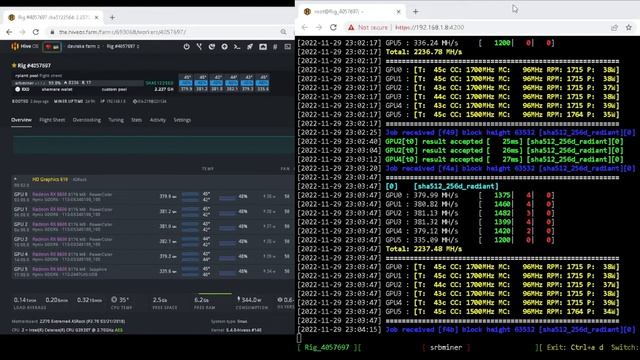Select the GPU 4 Radeon RX row
640x360 pixels.
tap(153, 257)
